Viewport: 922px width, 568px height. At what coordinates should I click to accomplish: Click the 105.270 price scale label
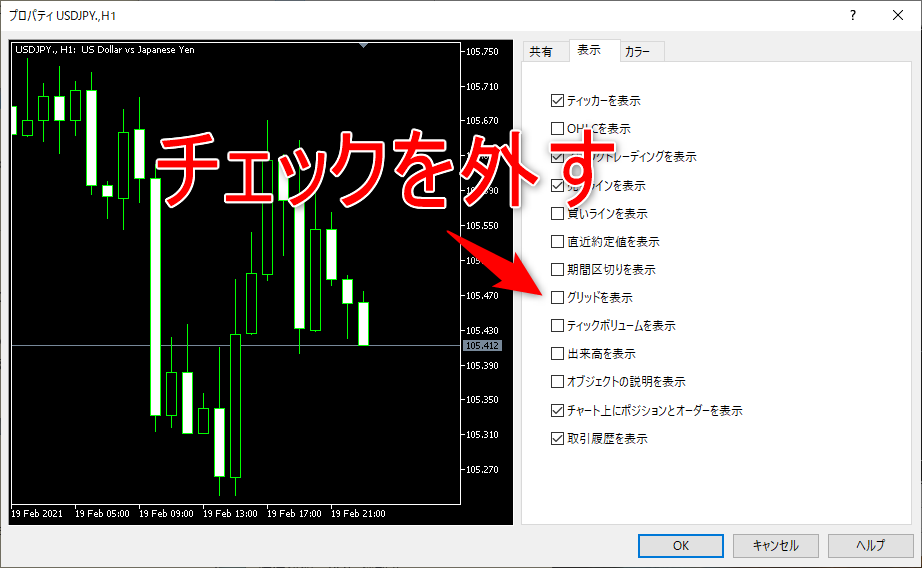pyautogui.click(x=482, y=470)
